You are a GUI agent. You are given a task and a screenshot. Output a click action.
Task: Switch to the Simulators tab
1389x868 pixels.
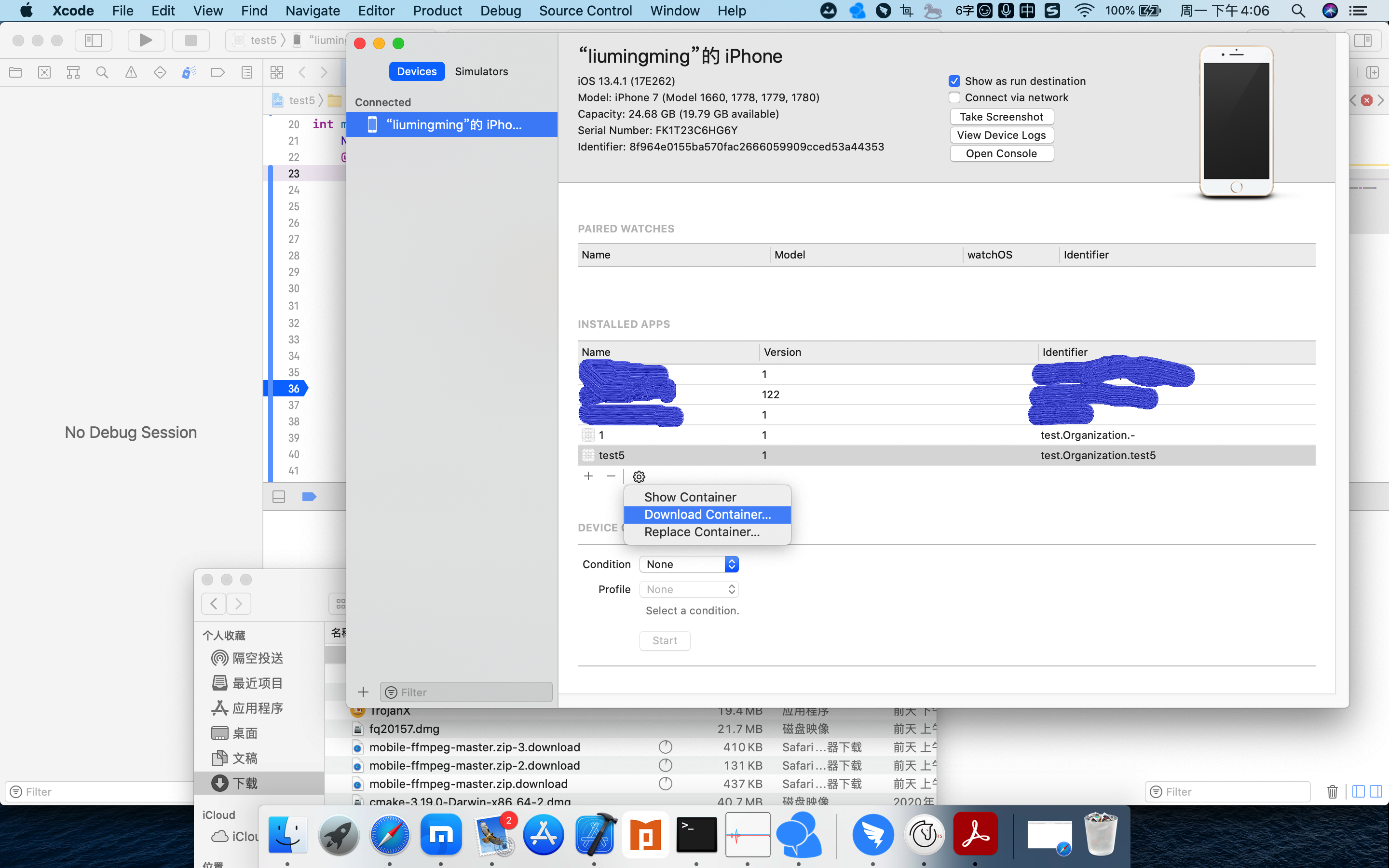[x=481, y=71]
